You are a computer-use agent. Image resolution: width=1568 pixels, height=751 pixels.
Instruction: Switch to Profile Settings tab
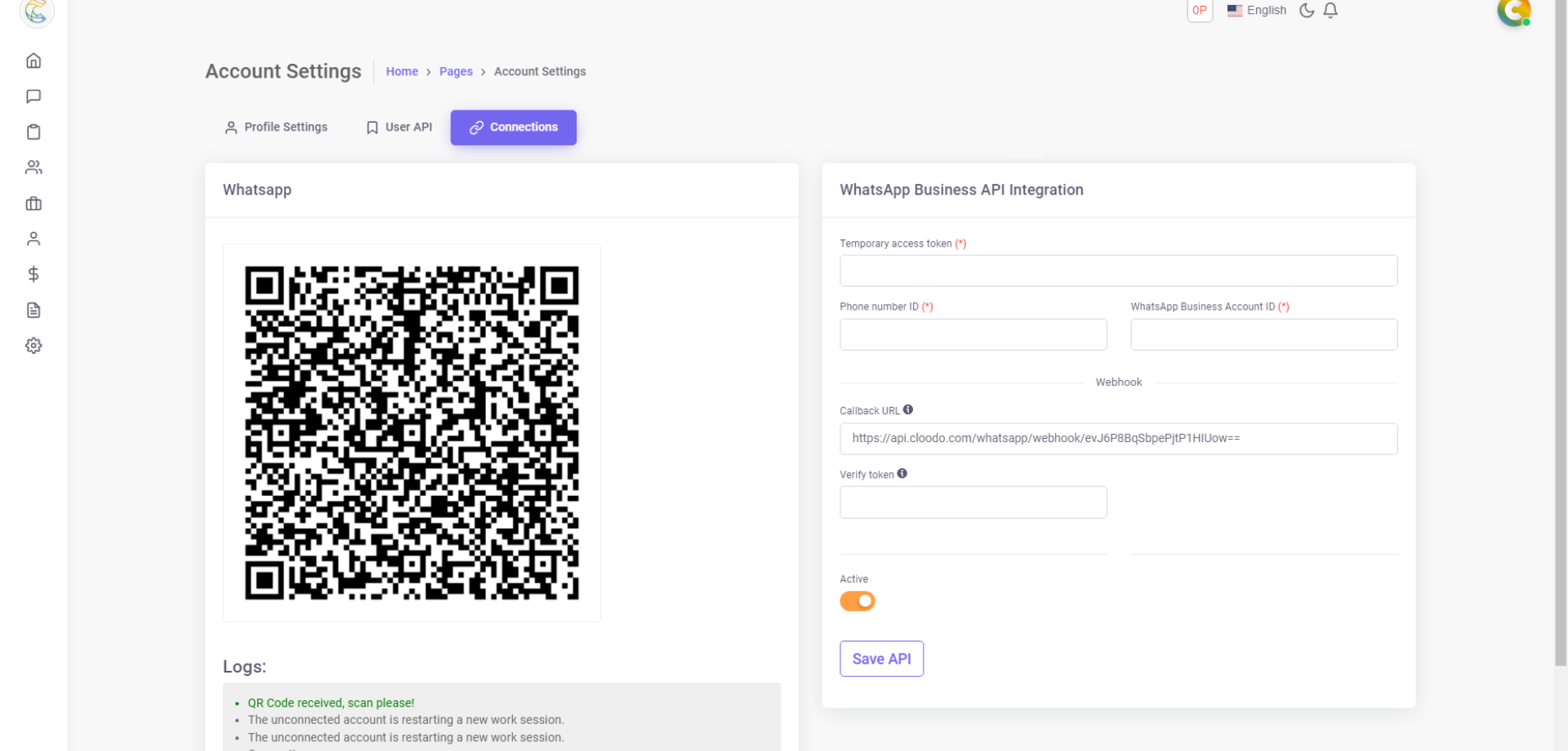(x=276, y=127)
